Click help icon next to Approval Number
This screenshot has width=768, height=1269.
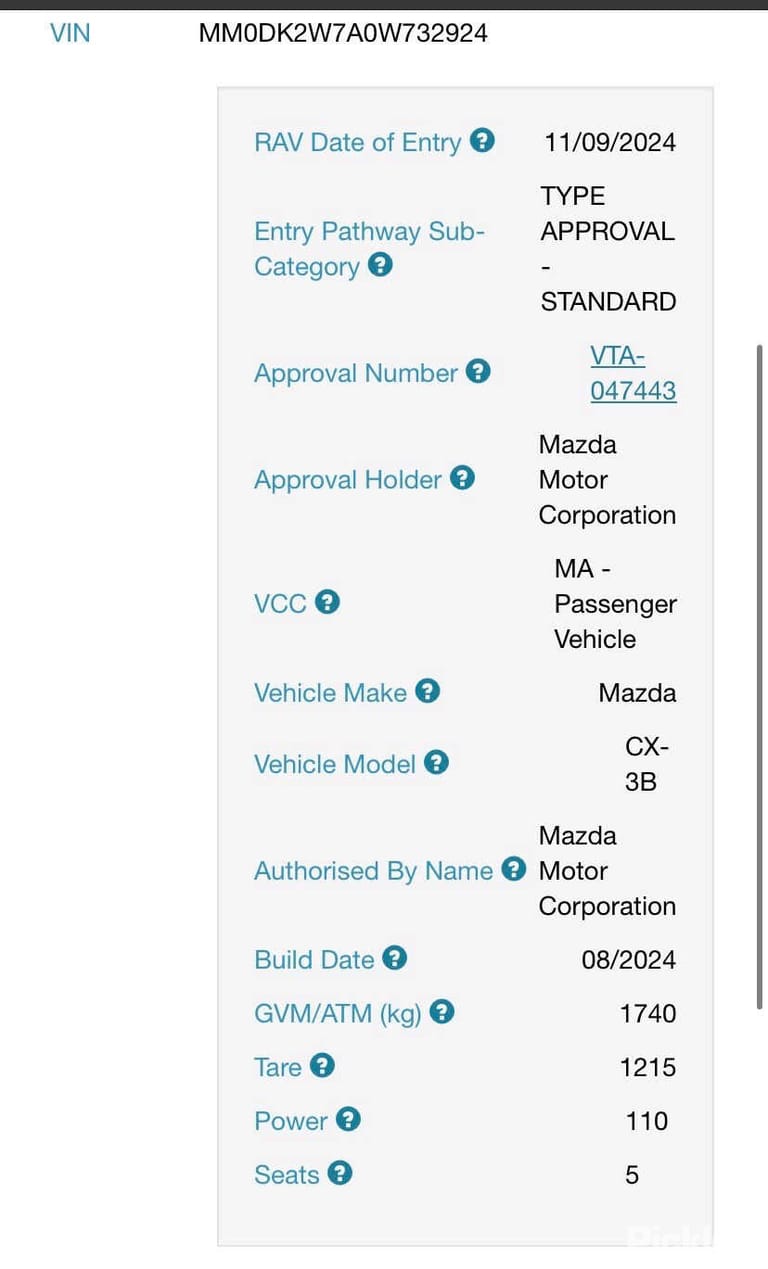pyautogui.click(x=479, y=372)
